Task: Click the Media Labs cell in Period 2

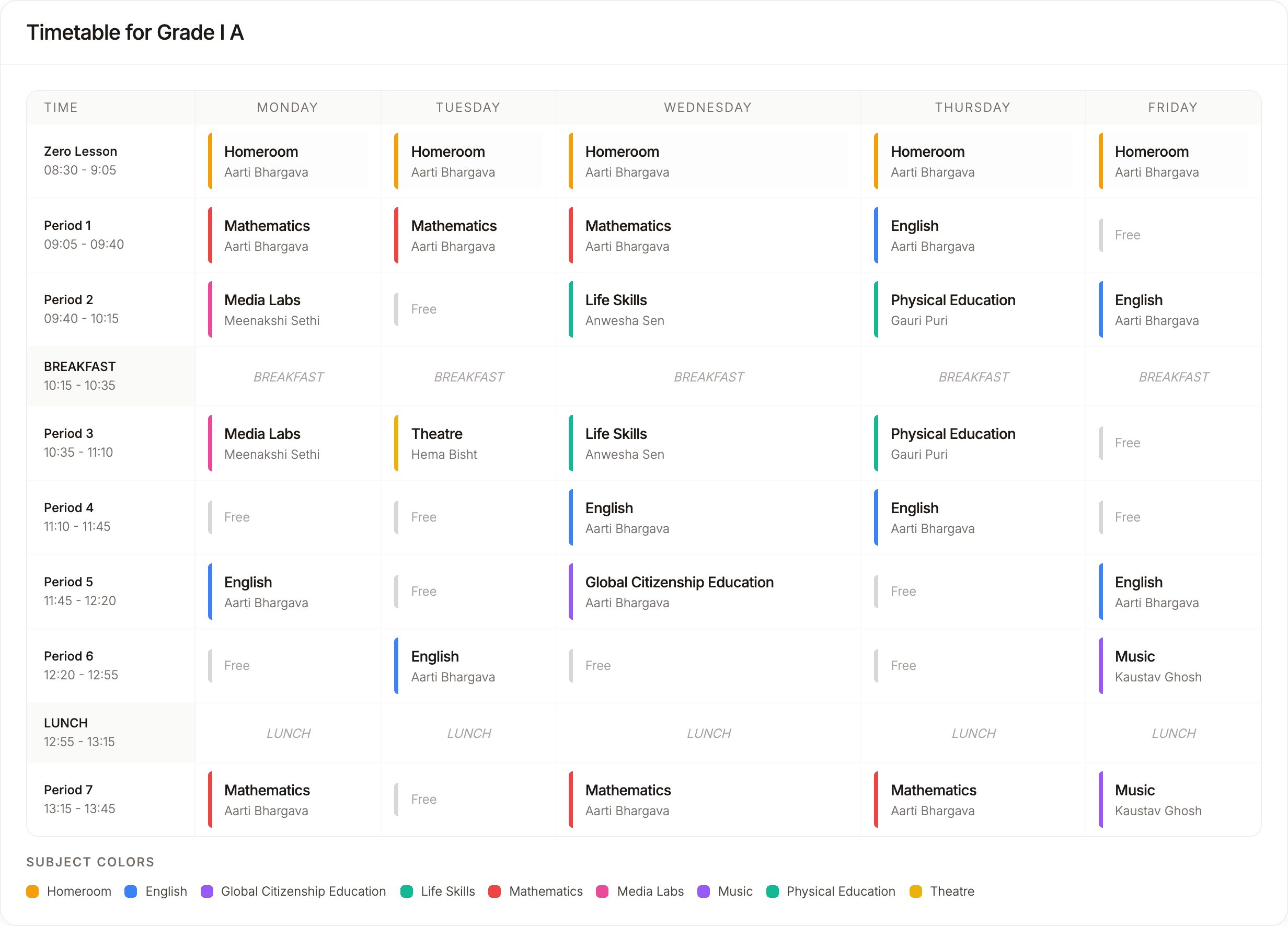Action: 288,309
